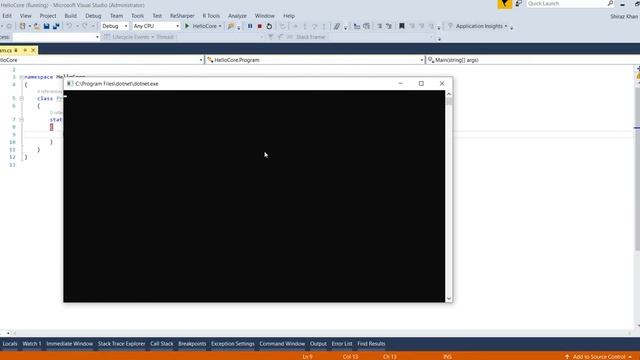Collapse the method block on line 7
This screenshot has width=640, height=360.
tap(21, 120)
